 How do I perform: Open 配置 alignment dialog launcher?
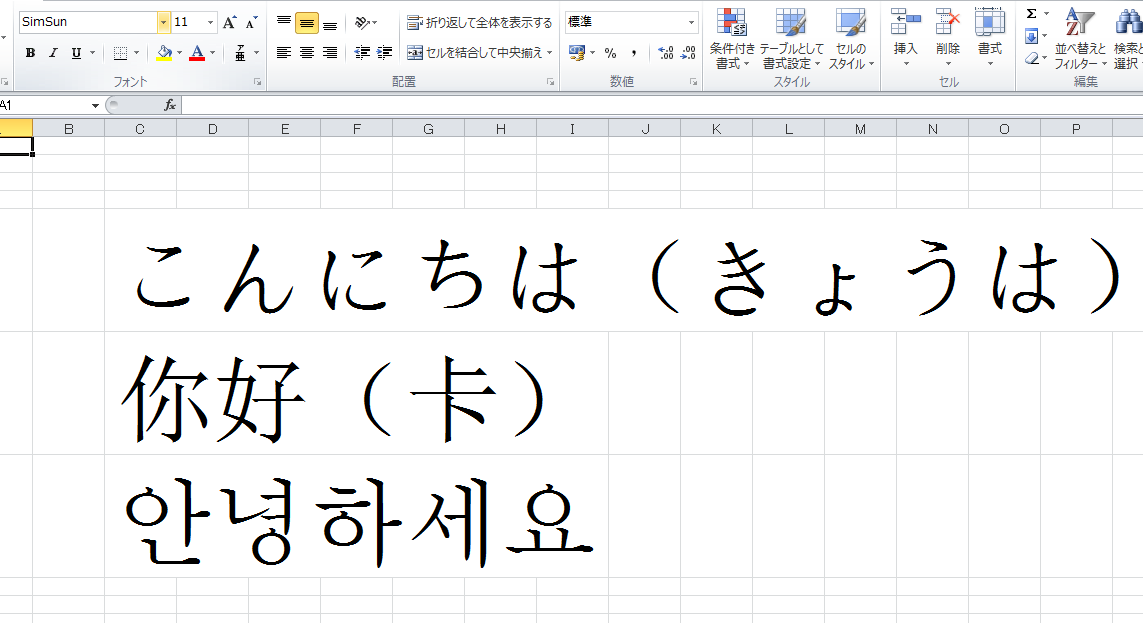550,82
